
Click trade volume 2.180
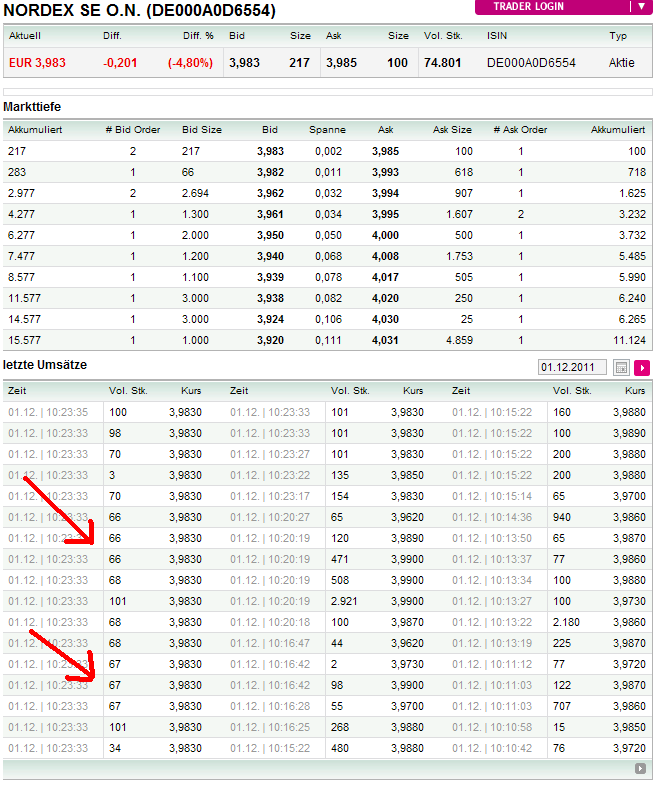pos(566,622)
